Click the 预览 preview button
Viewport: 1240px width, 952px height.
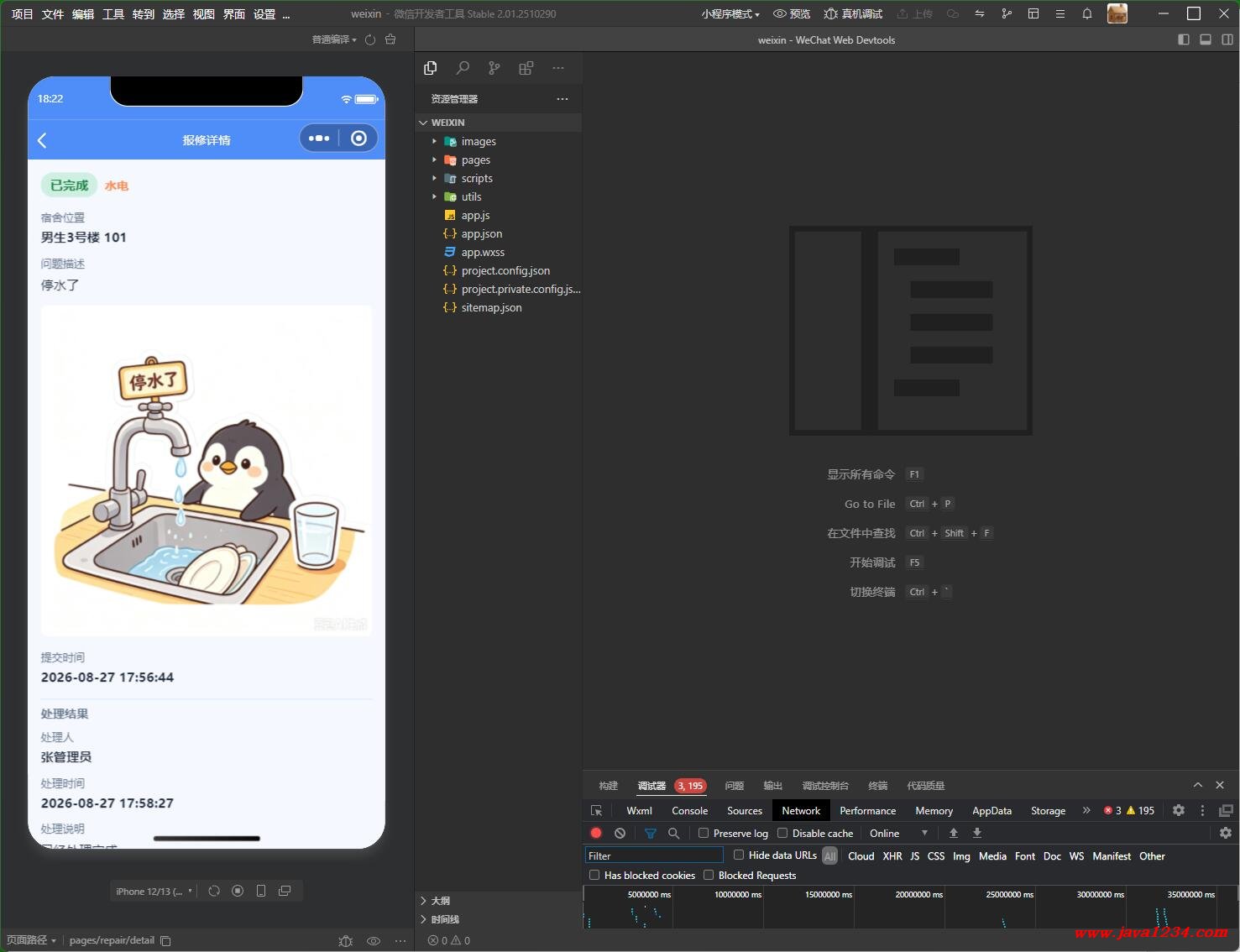click(x=792, y=13)
